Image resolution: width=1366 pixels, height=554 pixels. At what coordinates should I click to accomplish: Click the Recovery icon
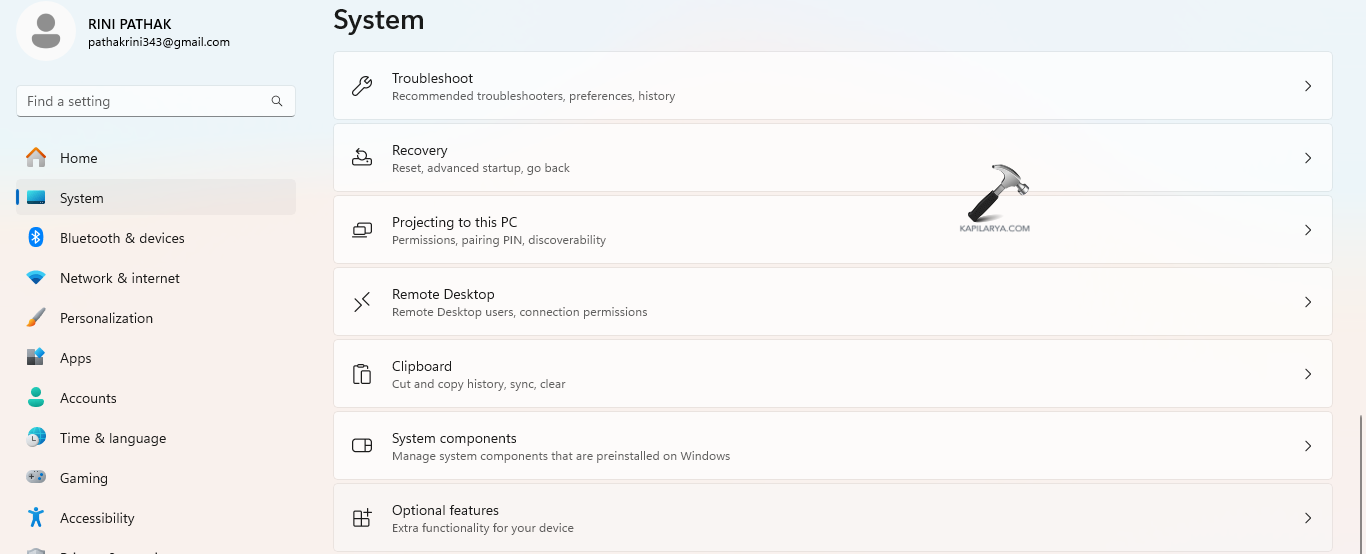pyautogui.click(x=362, y=158)
